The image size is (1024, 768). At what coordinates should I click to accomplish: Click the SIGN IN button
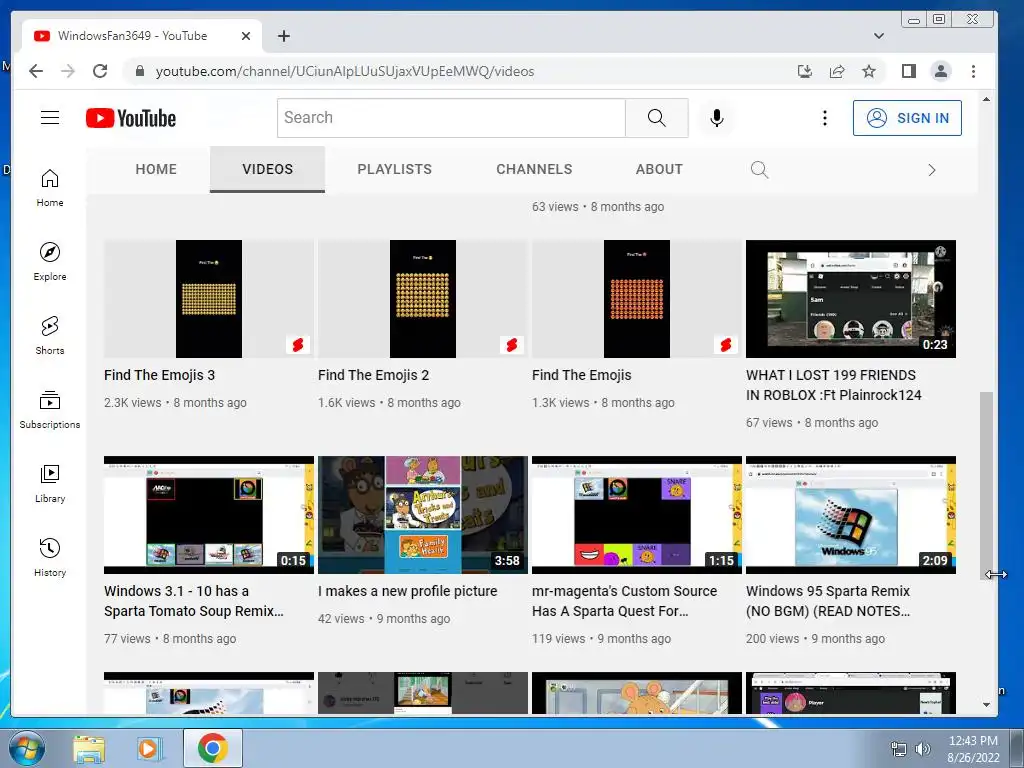pos(907,118)
